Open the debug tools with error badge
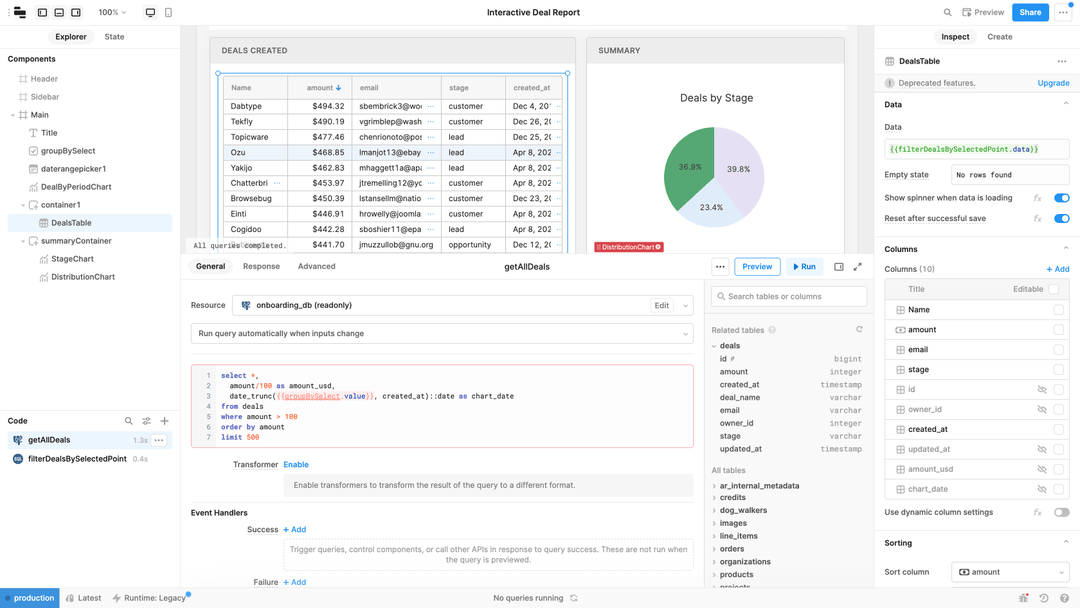 click(1023, 598)
